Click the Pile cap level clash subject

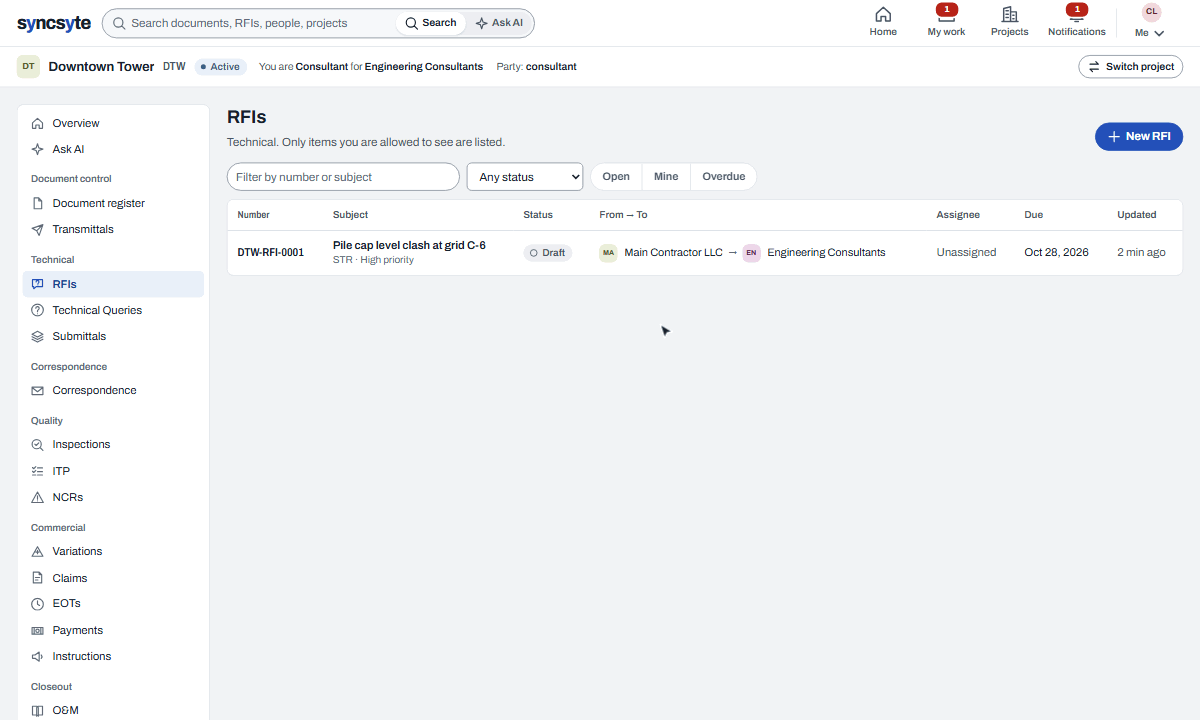(x=409, y=245)
